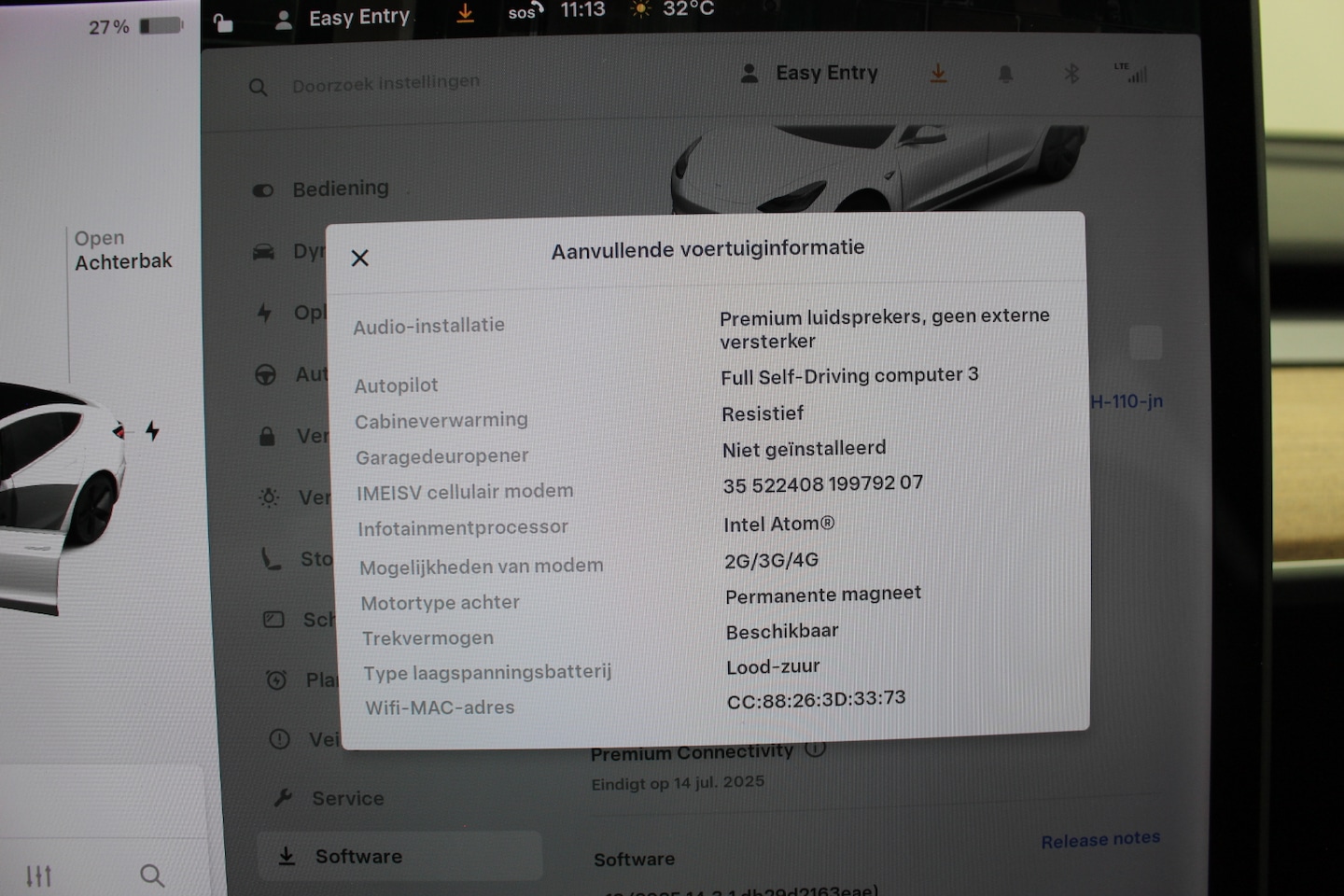Viewport: 1344px width, 896px height.
Task: Click Full Self-Driving computer 3 value
Action: (x=849, y=375)
